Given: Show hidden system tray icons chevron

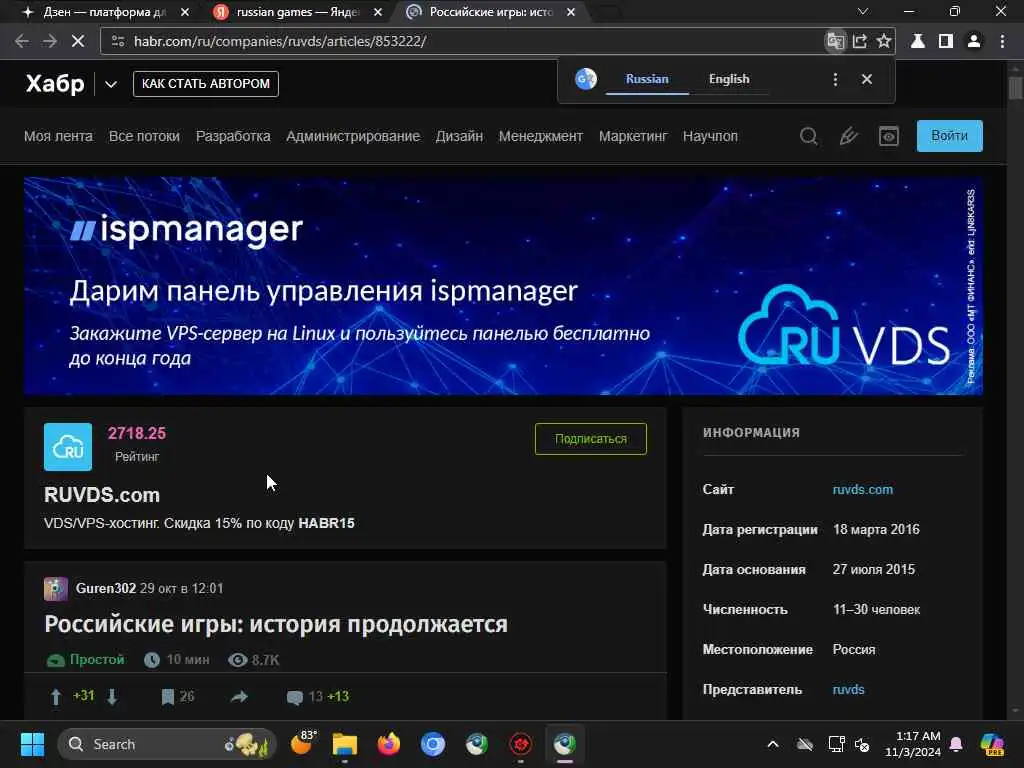Looking at the screenshot, I should point(773,744).
